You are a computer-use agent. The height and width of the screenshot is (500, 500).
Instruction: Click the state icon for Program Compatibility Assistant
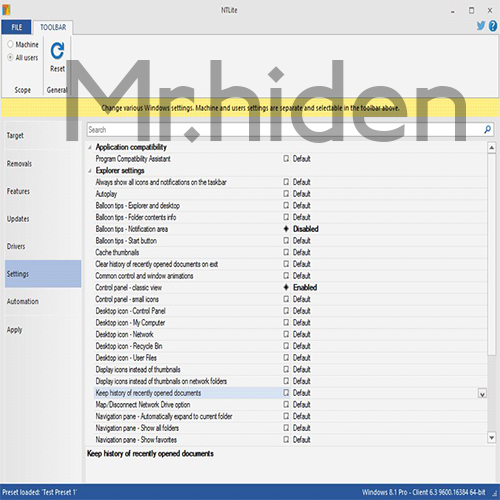286,159
